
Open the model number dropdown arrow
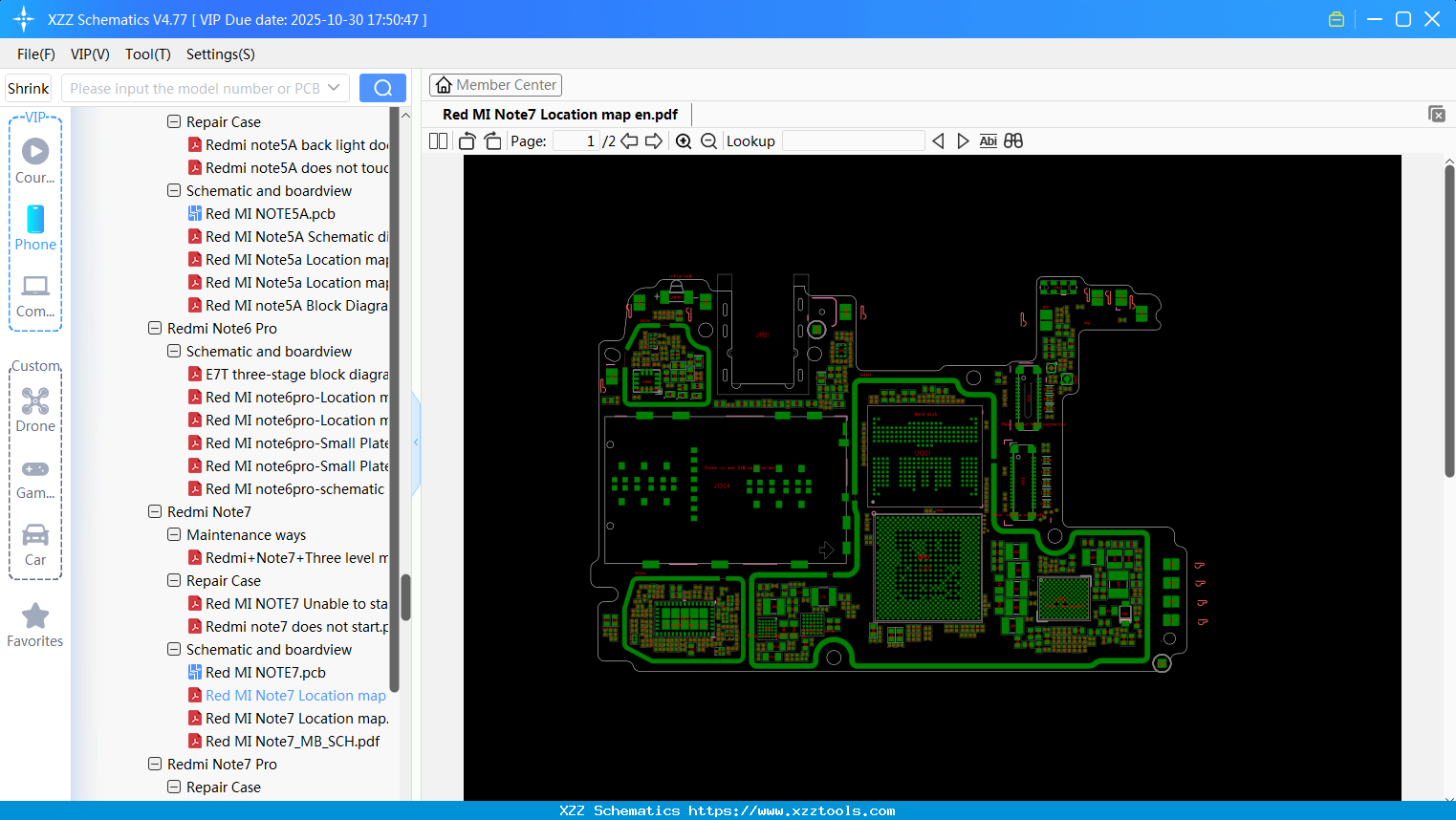click(x=334, y=88)
